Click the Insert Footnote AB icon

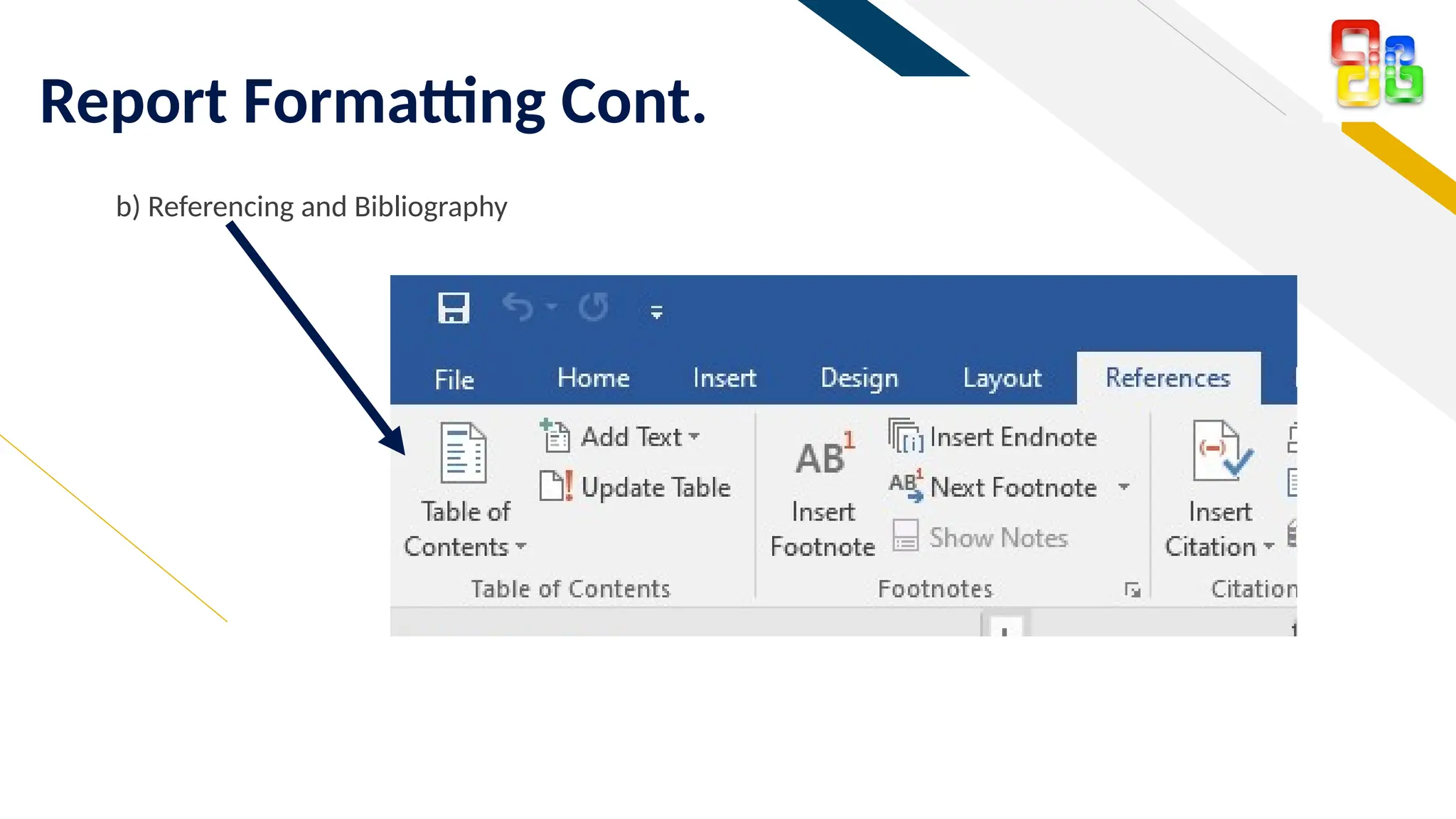(825, 454)
